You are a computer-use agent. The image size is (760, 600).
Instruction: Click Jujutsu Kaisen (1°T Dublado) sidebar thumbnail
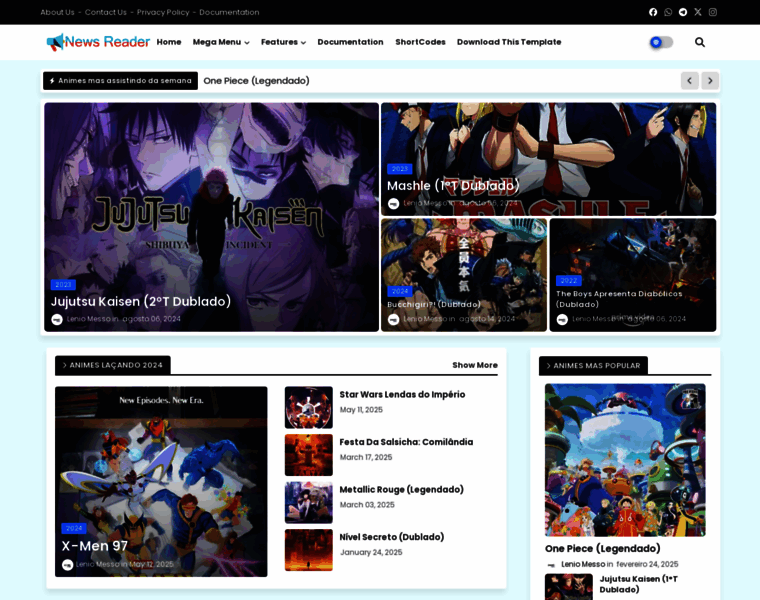point(569,587)
